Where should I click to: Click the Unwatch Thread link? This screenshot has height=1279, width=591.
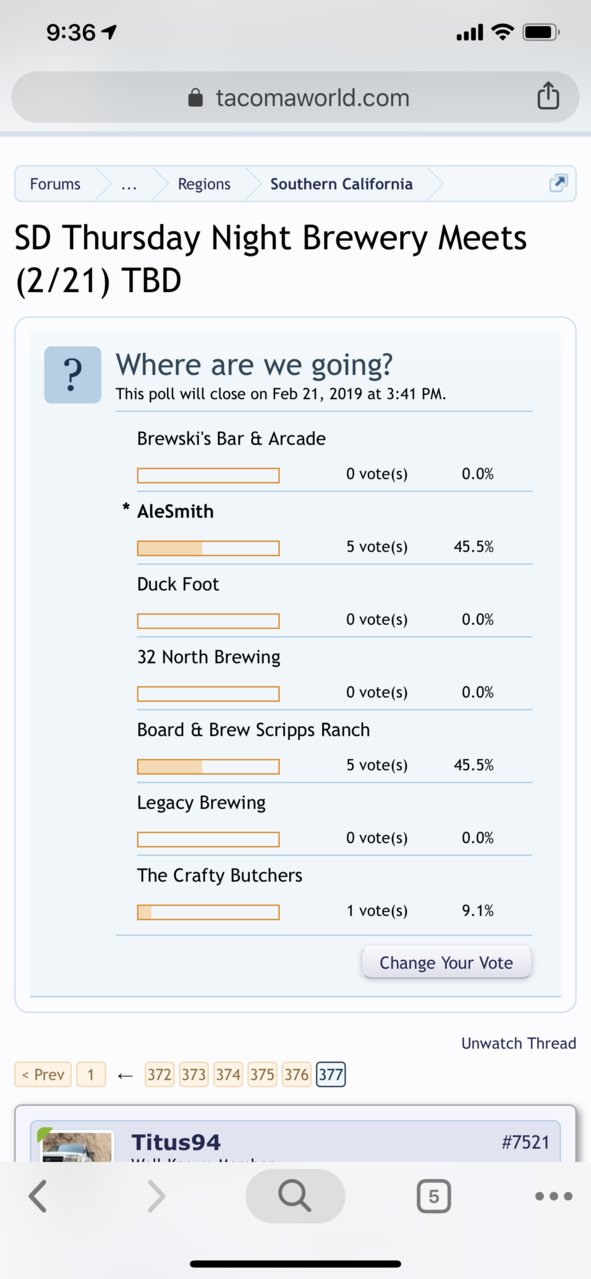click(x=518, y=1043)
